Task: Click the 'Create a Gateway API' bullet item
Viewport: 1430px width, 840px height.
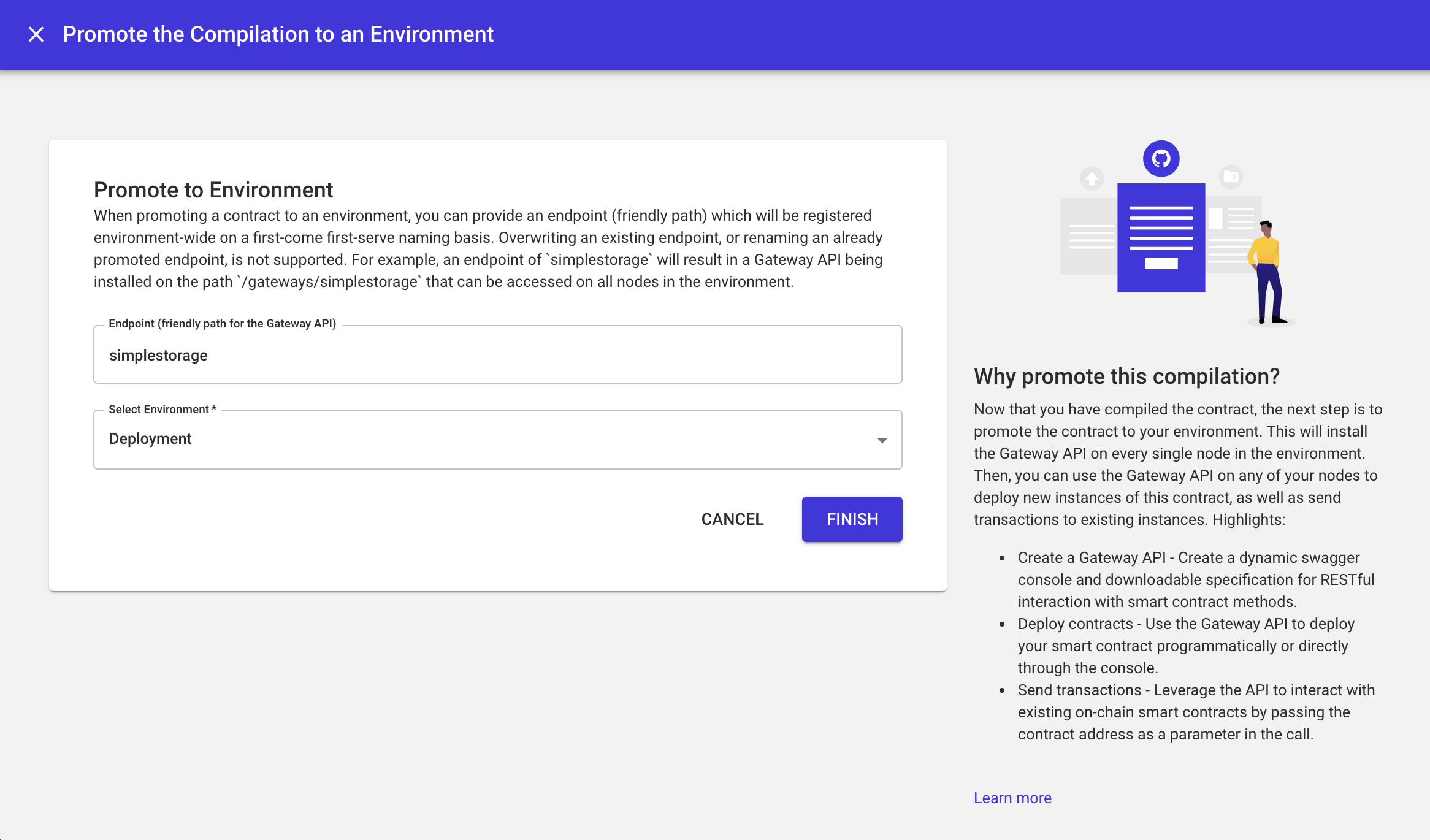Action: pyautogui.click(x=1196, y=579)
